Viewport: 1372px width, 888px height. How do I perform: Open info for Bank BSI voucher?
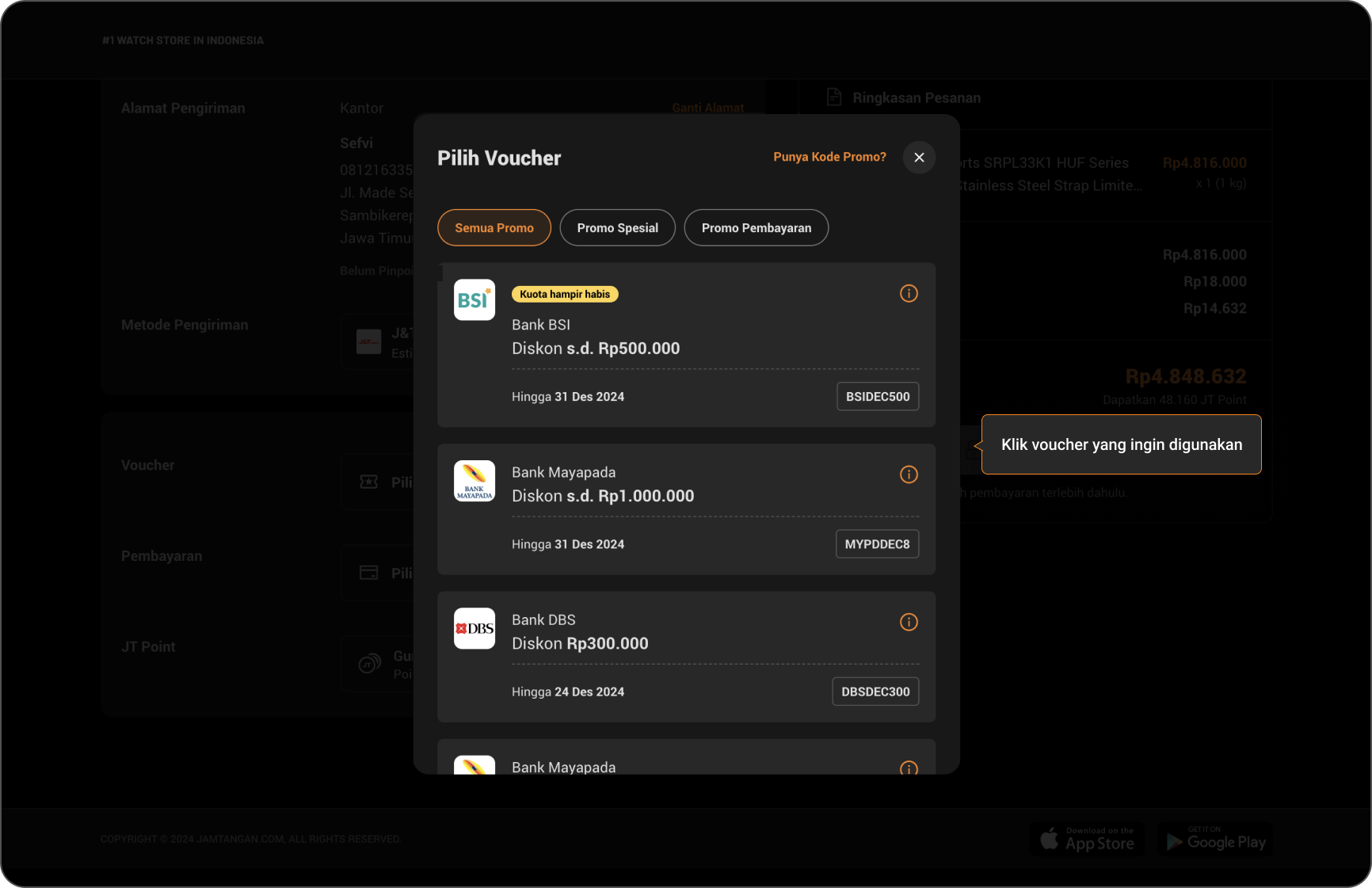pos(909,294)
